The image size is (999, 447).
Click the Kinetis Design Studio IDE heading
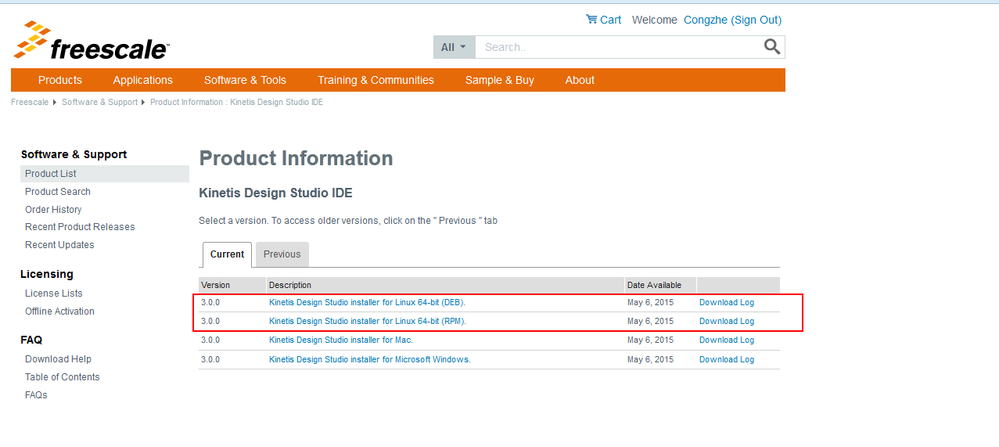pos(276,193)
